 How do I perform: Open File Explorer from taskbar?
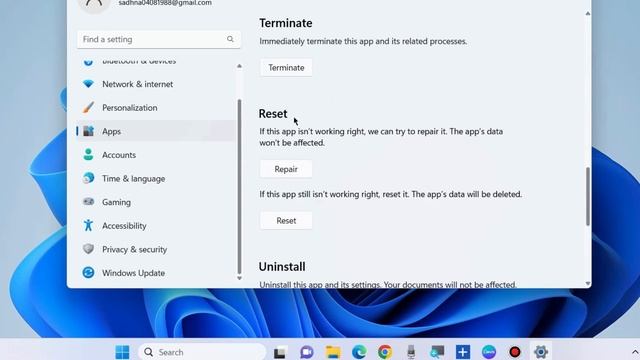(333, 352)
